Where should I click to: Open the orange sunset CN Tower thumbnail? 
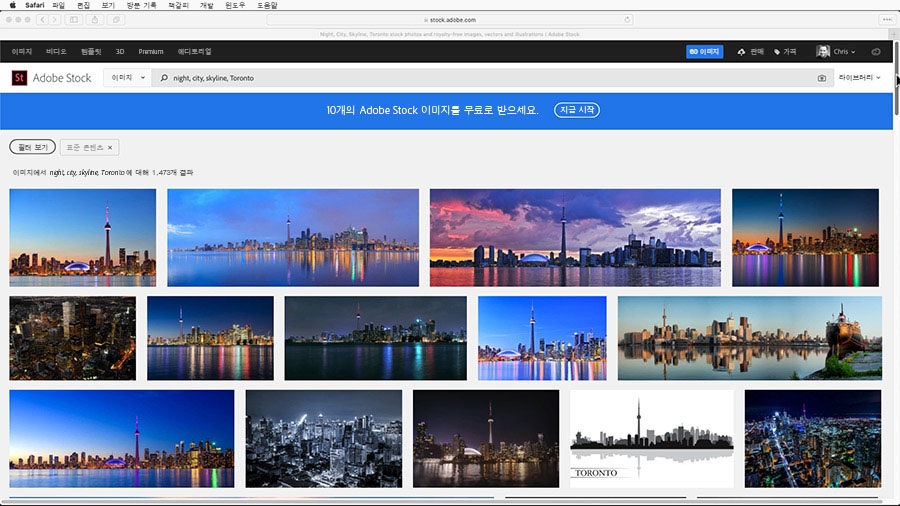point(83,238)
